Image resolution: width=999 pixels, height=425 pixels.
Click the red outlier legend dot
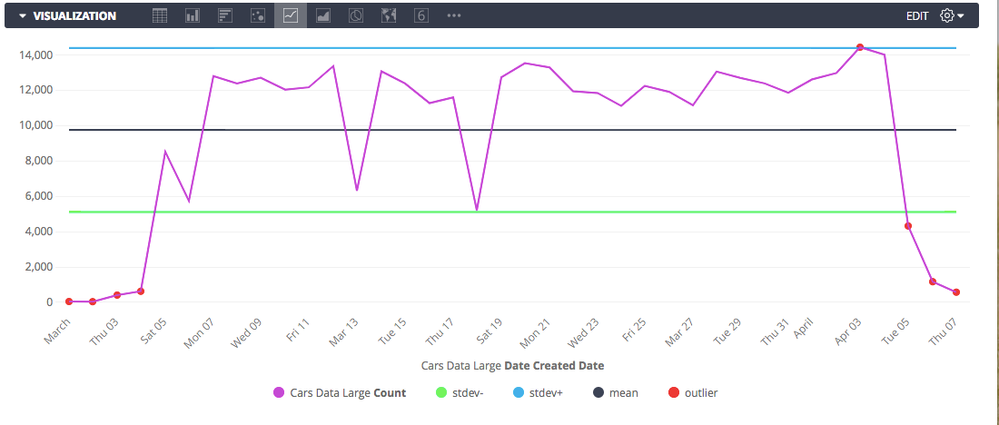click(x=673, y=393)
